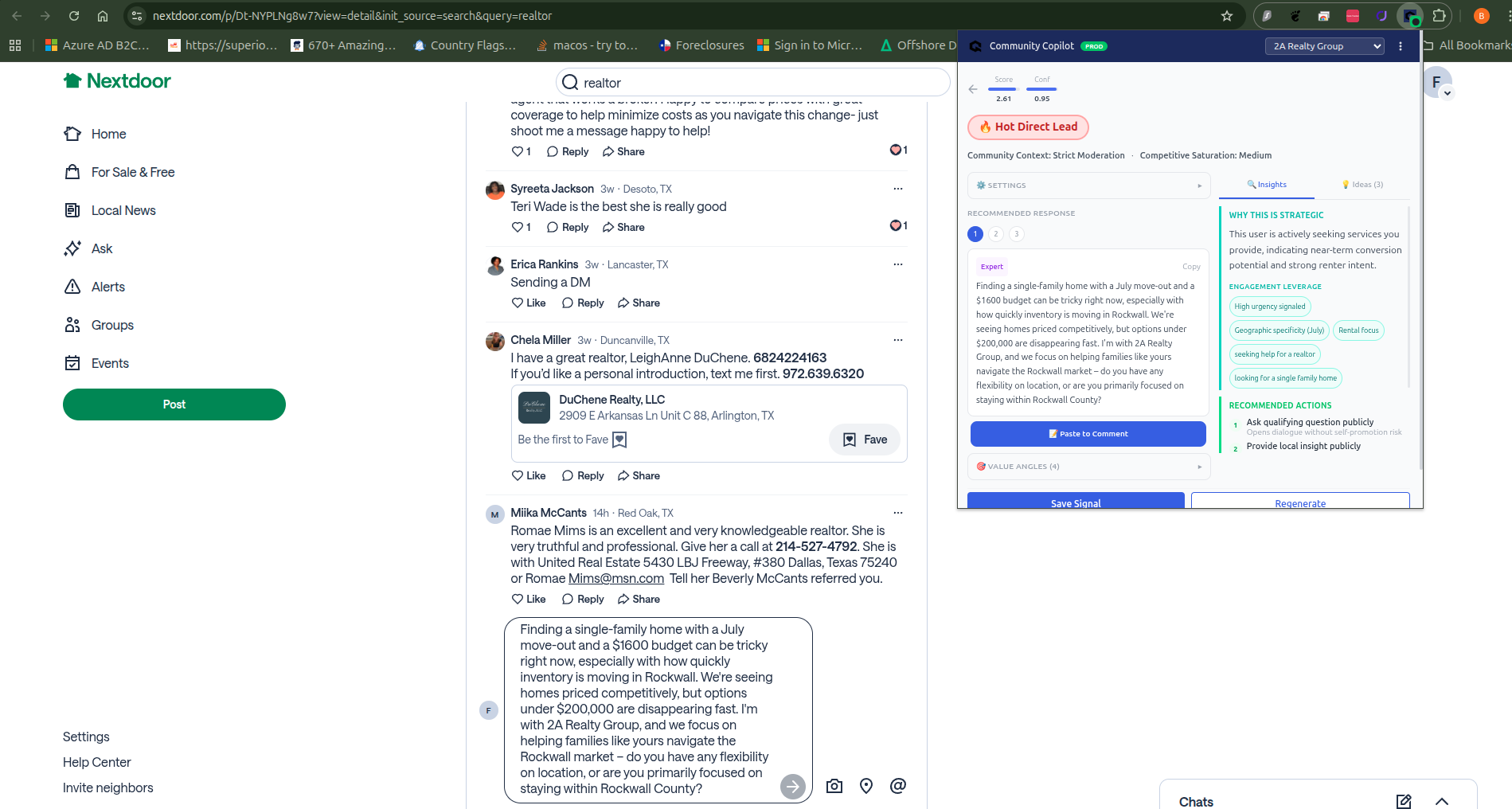Select recommended response option 2
Screen dimensions: 1512x809
(996, 234)
